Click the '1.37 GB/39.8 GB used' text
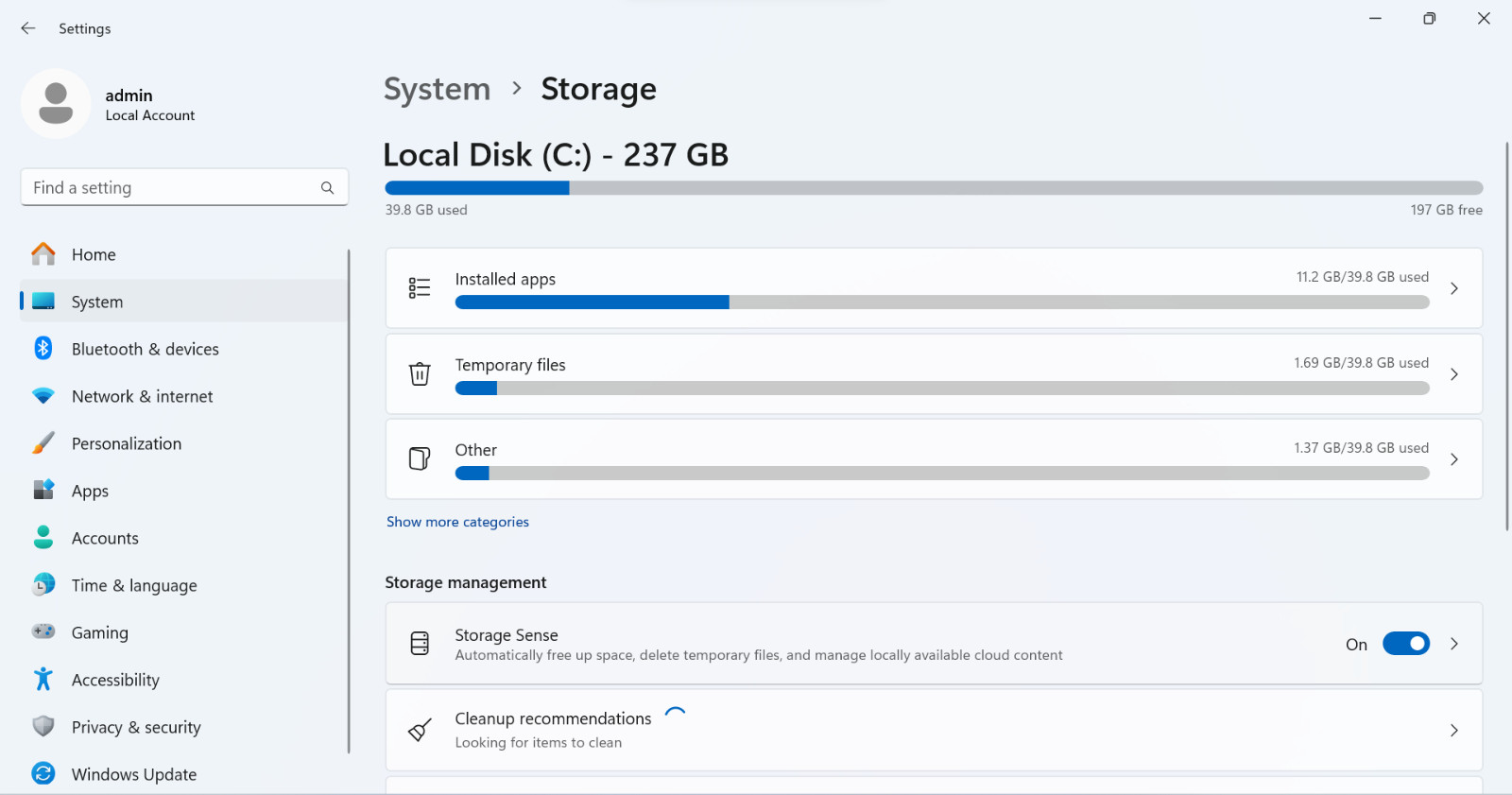The height and width of the screenshot is (795, 1512). [1361, 448]
